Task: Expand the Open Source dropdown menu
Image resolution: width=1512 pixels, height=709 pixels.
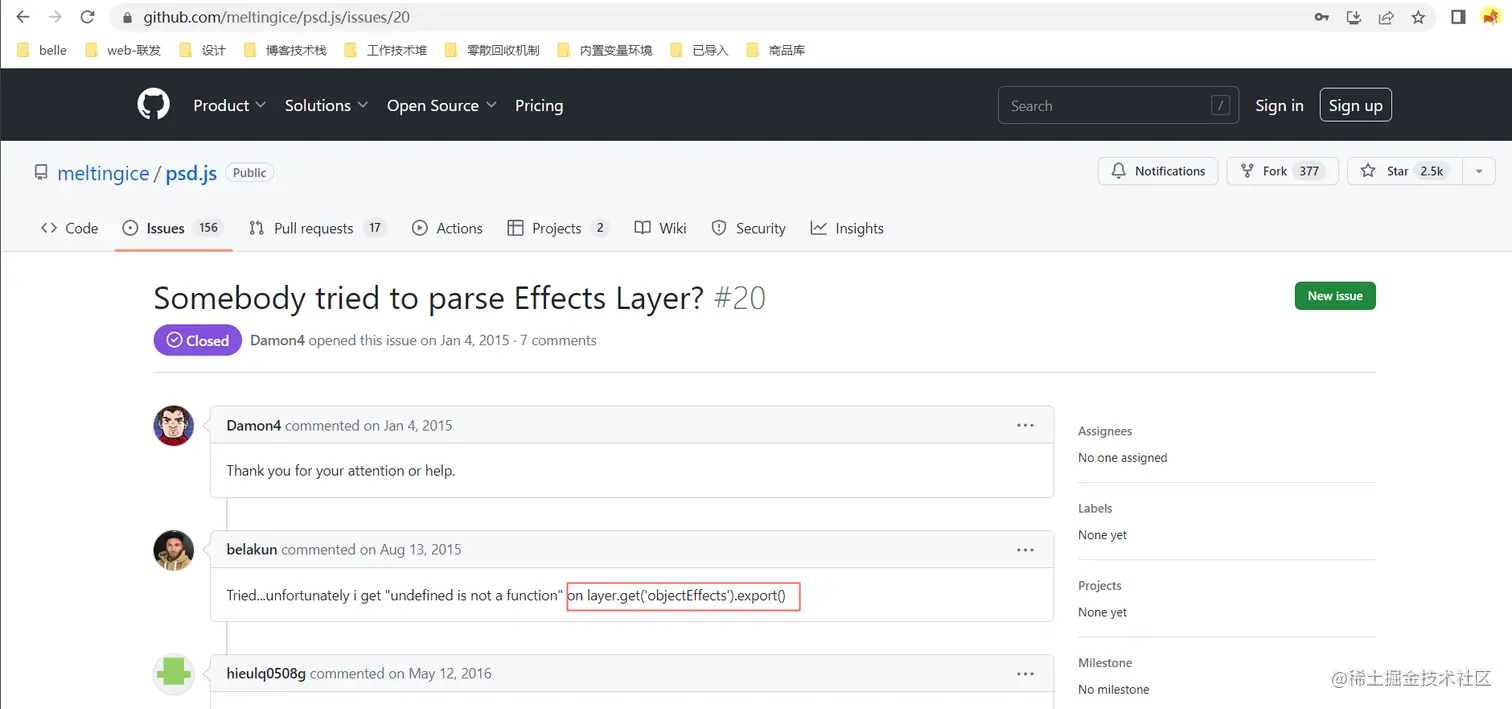Action: coord(442,105)
